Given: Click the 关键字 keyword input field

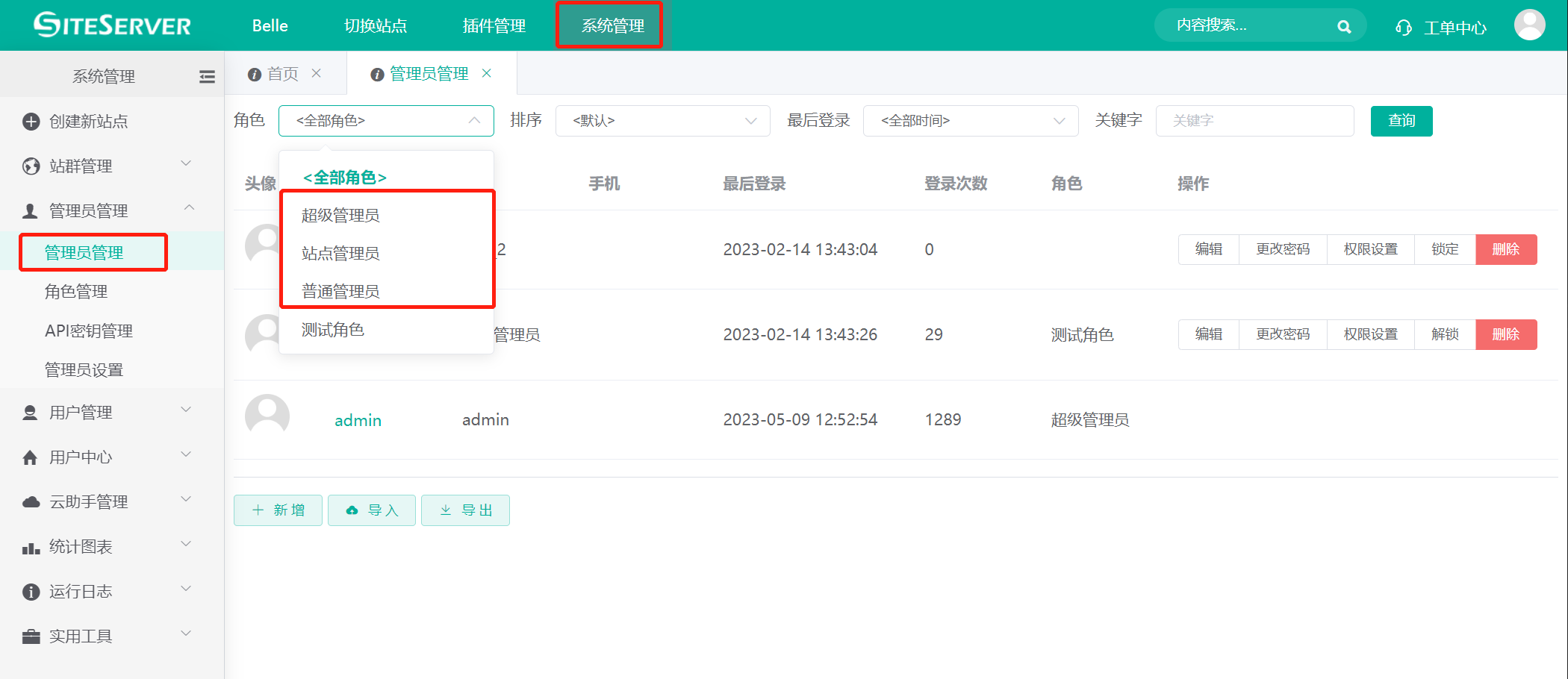Looking at the screenshot, I should 1254,120.
